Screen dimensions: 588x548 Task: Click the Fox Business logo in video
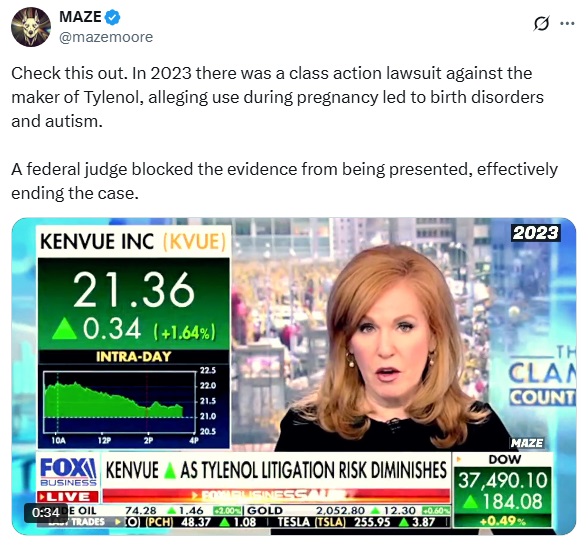click(68, 471)
